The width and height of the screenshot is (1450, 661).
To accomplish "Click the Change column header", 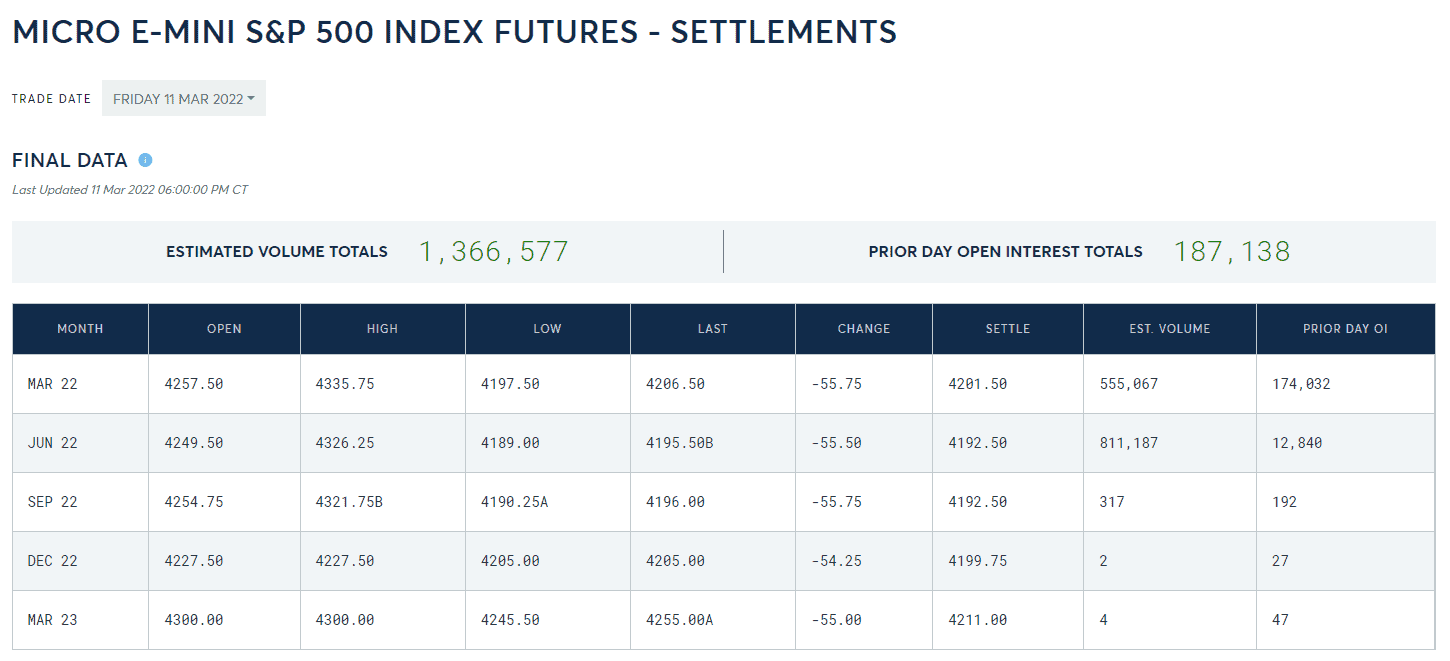I will tap(863, 329).
